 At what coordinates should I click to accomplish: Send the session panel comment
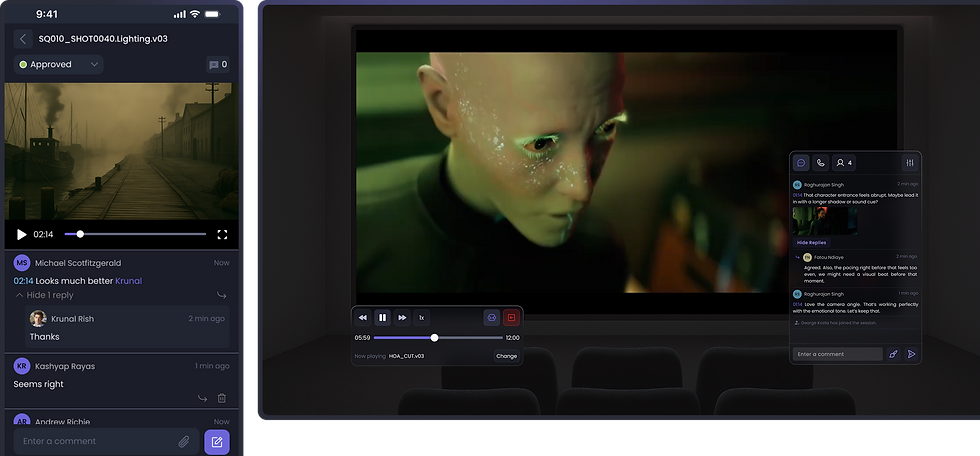coord(911,354)
